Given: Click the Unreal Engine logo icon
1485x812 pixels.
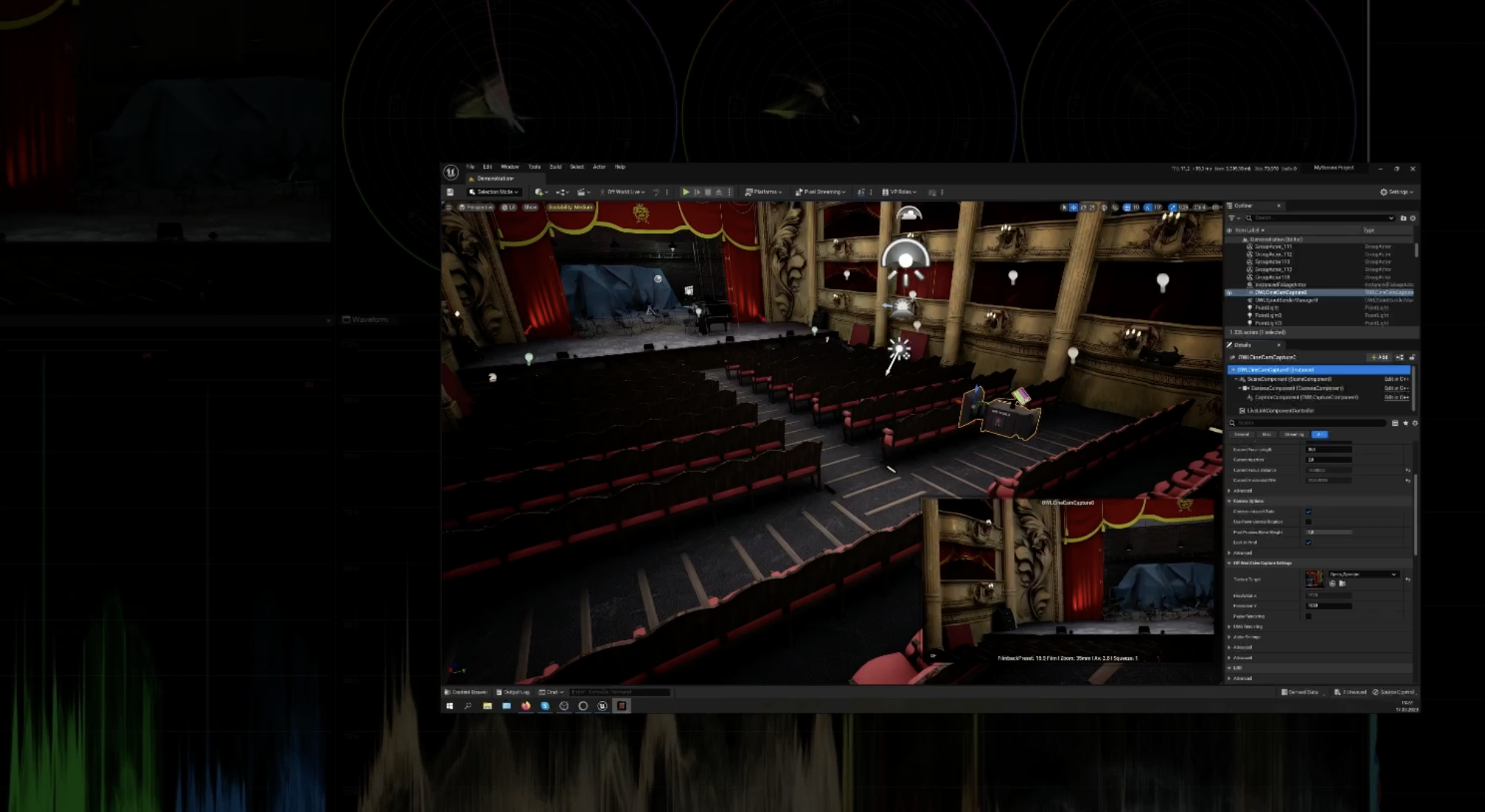Looking at the screenshot, I should click(x=451, y=172).
